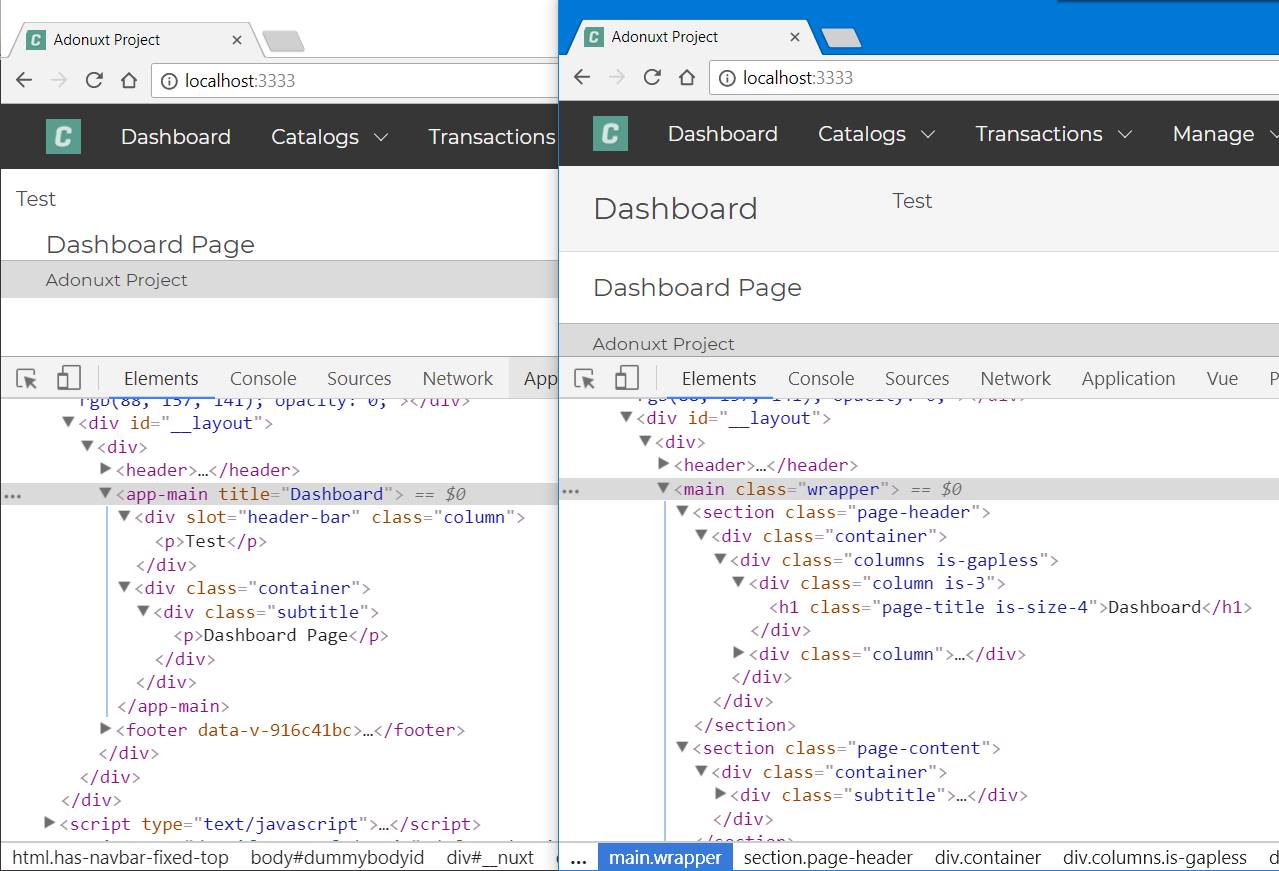
Task: Select html.has-navbar-fixed-top breadcrumb
Action: 120,858
